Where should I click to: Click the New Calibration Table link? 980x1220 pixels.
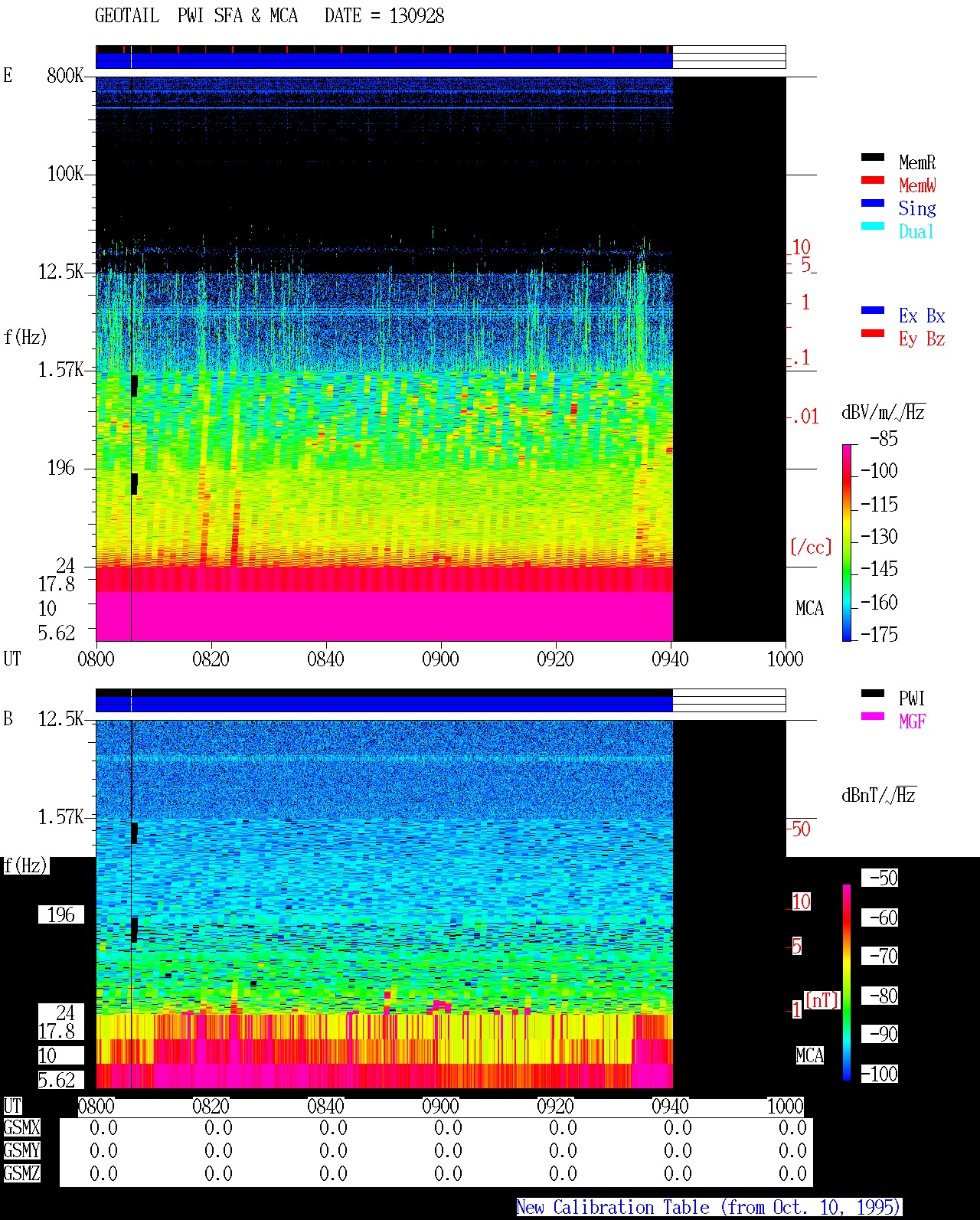pos(709,1208)
